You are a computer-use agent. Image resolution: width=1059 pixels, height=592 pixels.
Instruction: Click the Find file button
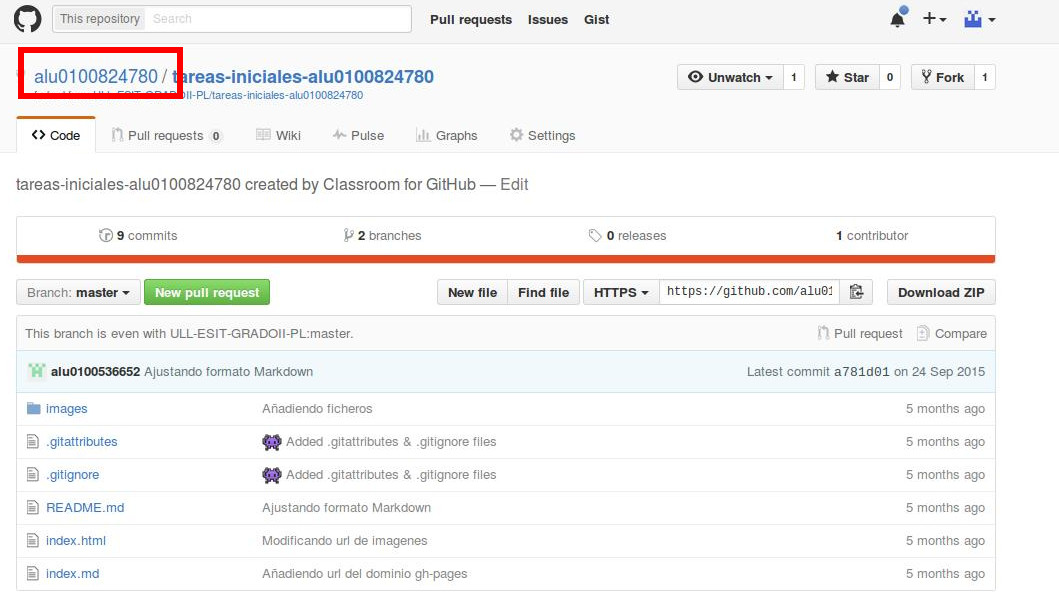coord(543,292)
